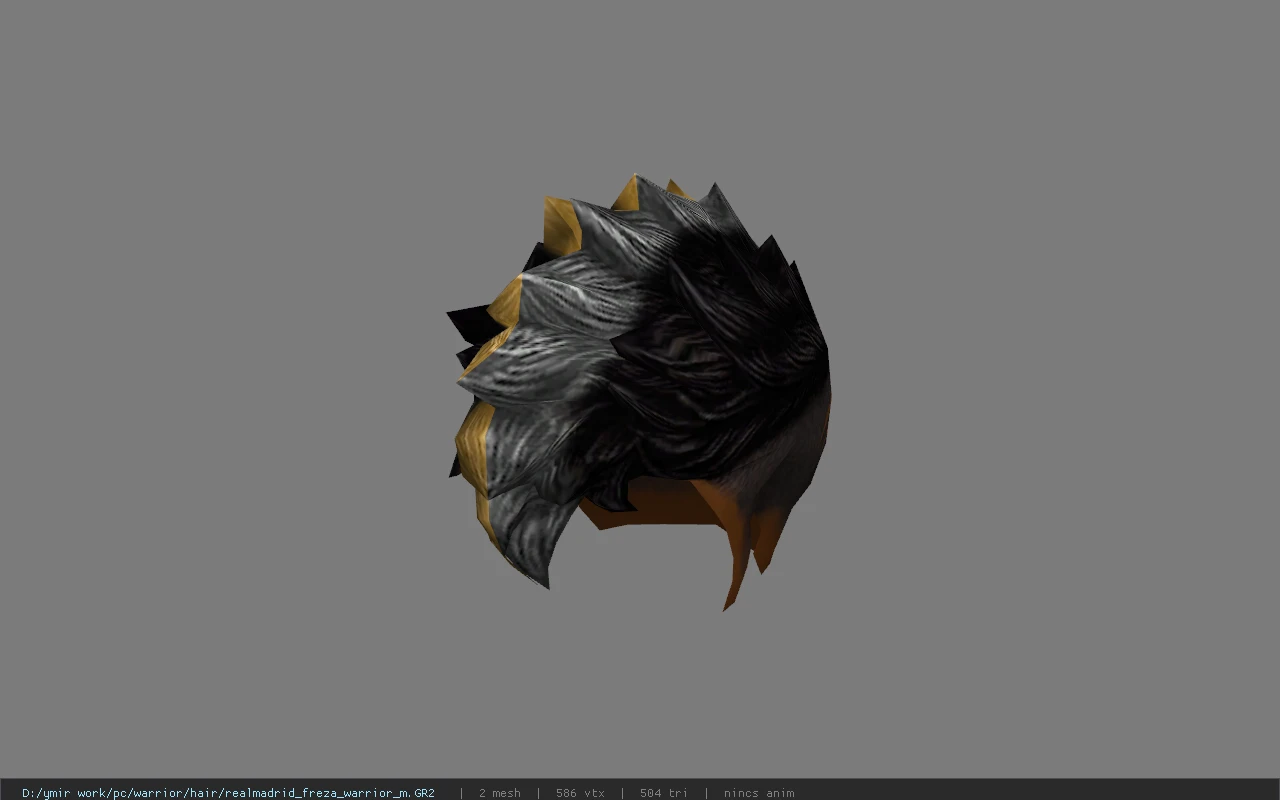Click the '504 tri' status entry

click(663, 793)
